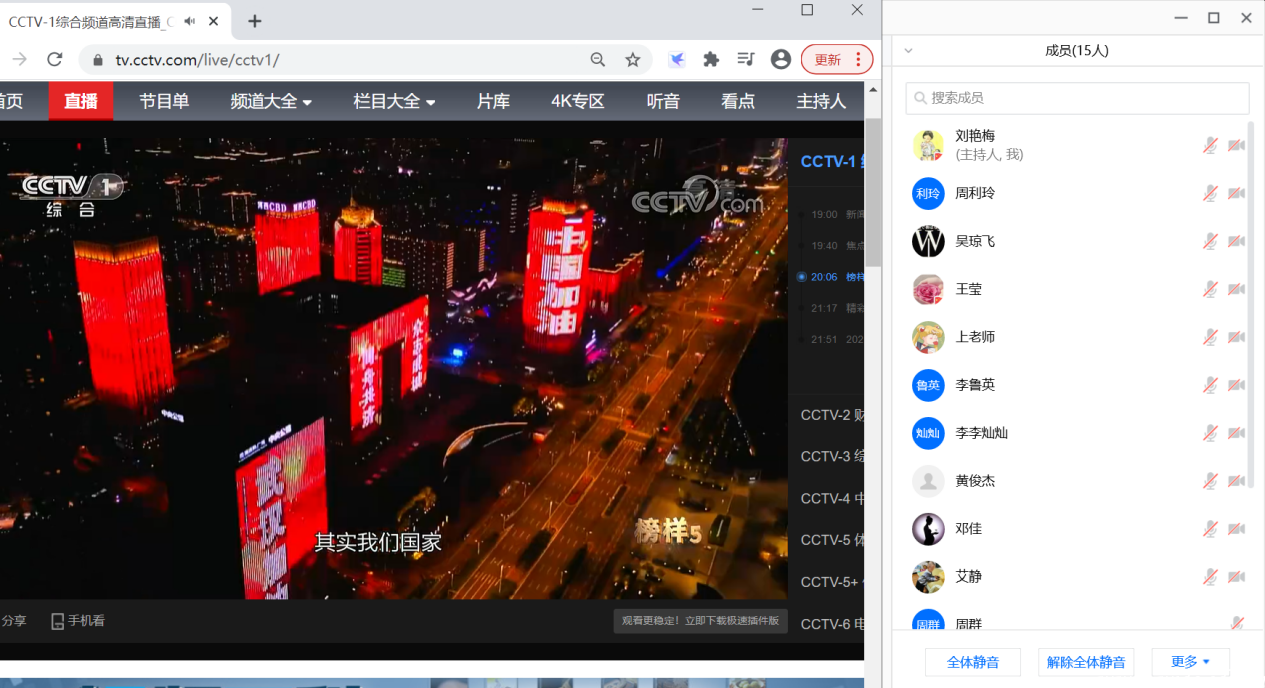Toggle microphone for 黄俊杰

[1210, 481]
